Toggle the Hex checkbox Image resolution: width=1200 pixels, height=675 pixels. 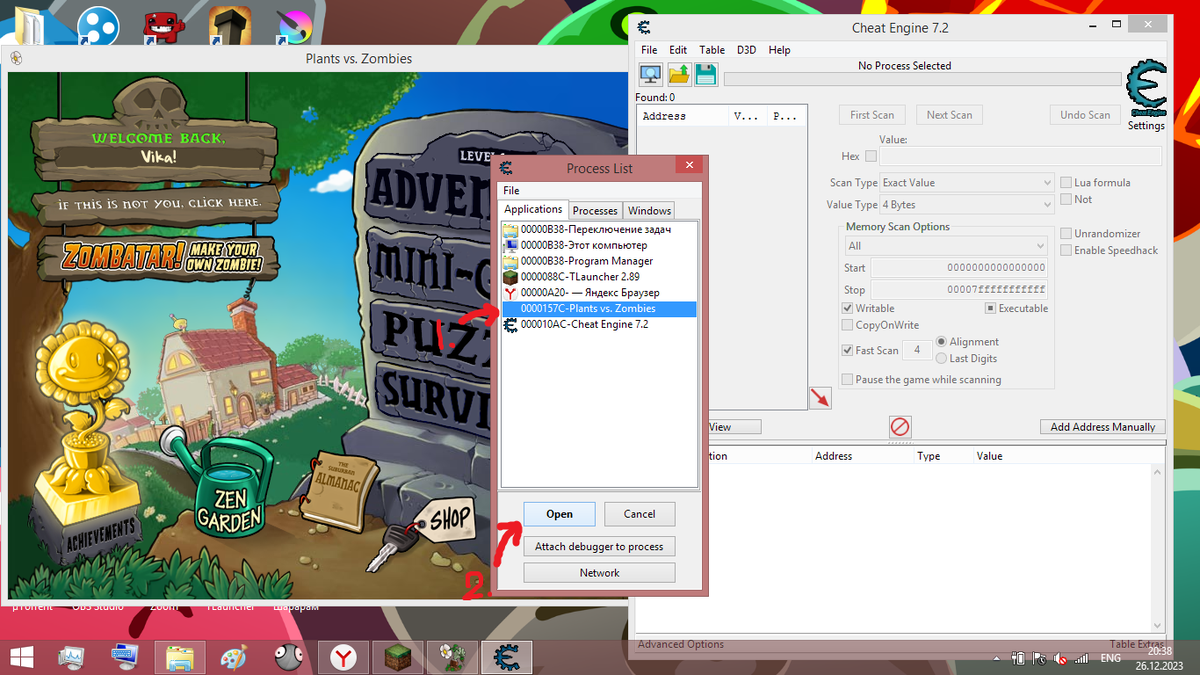click(x=871, y=156)
